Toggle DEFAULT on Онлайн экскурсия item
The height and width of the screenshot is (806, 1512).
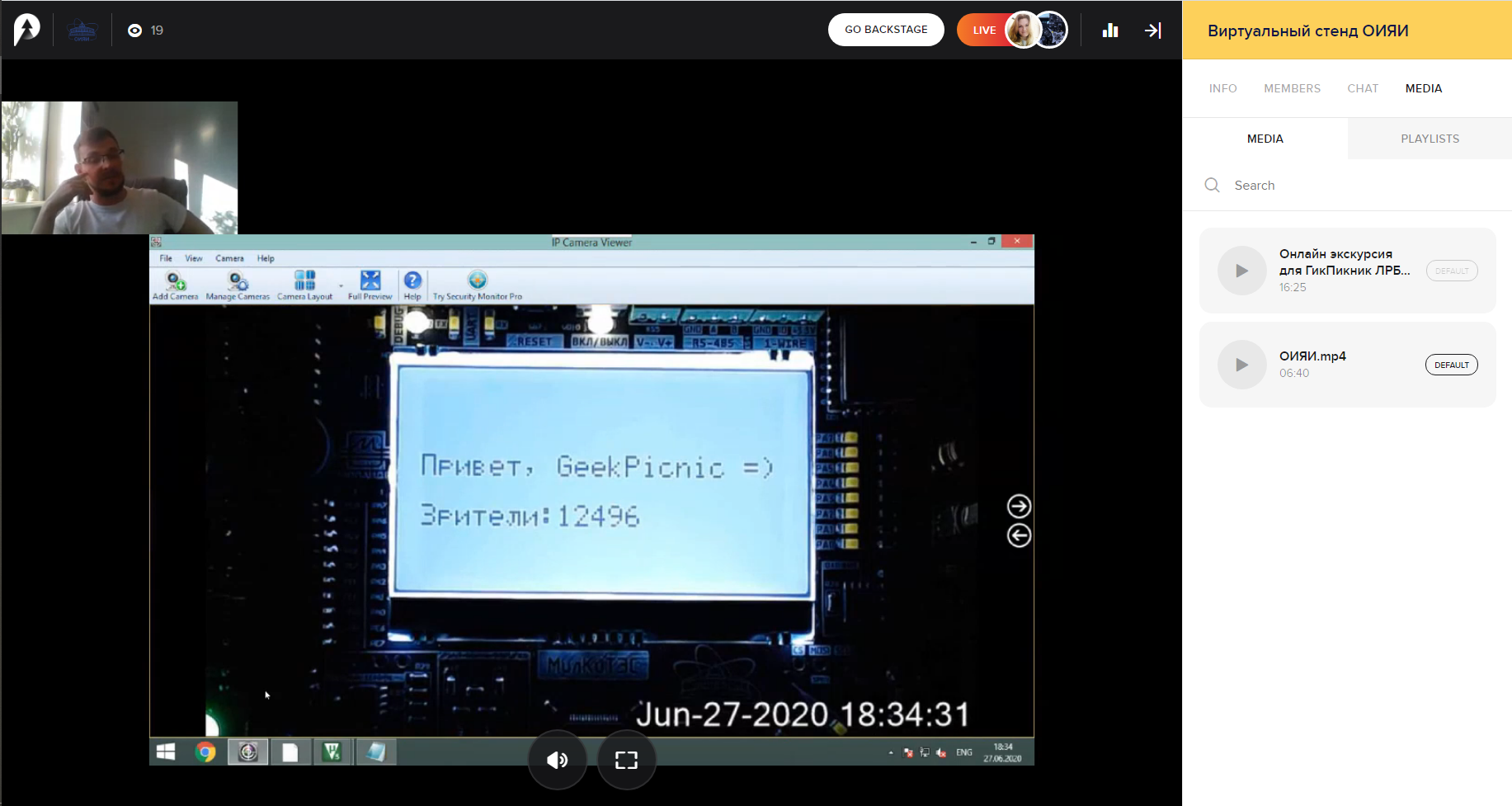[1451, 271]
